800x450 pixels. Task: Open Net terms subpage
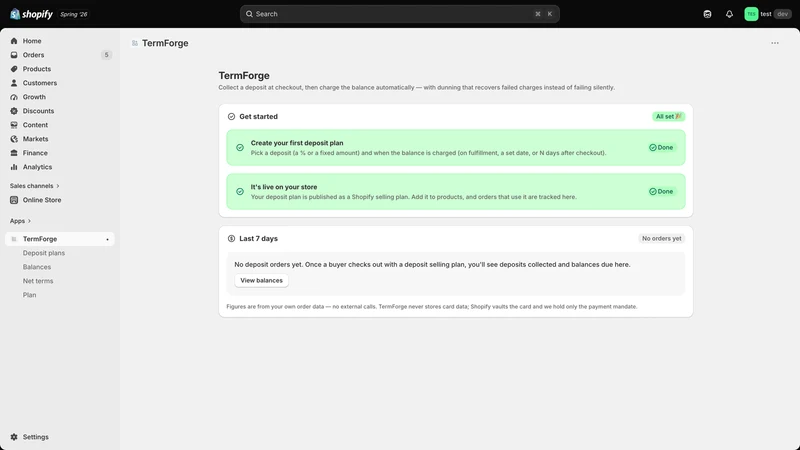pos(38,281)
